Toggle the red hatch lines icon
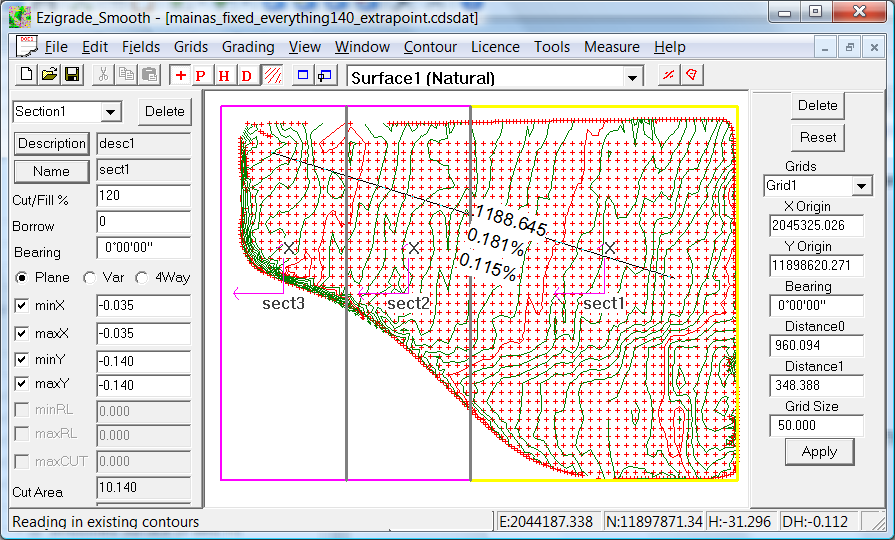The width and height of the screenshot is (895, 540). click(270, 76)
